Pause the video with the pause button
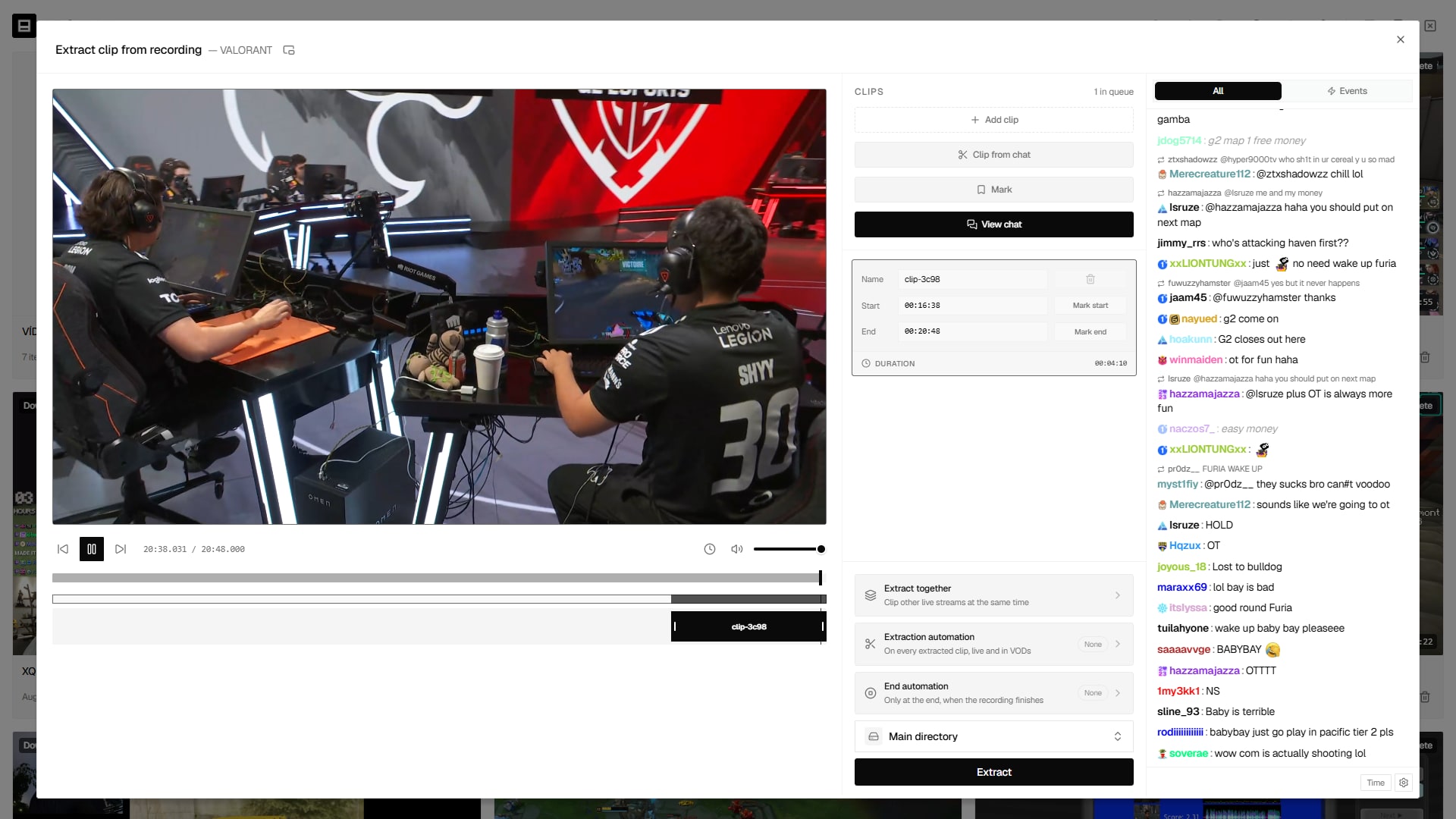 coord(91,549)
